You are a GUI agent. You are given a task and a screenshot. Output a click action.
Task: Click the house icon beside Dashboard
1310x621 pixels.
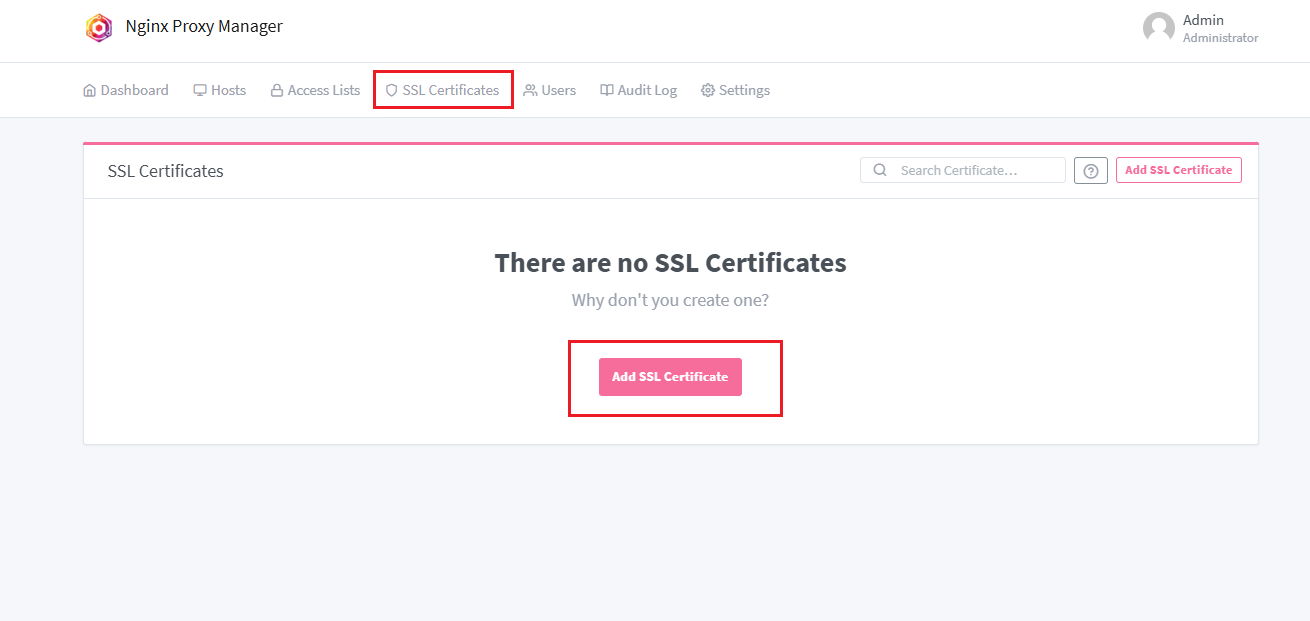(x=90, y=90)
